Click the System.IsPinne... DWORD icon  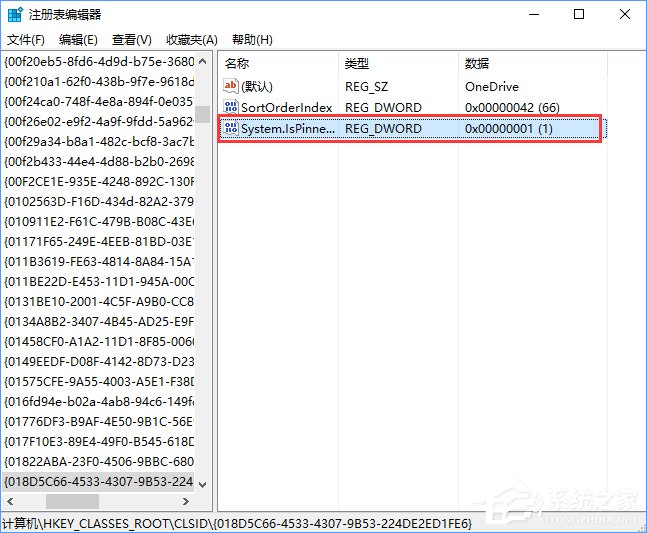click(230, 128)
